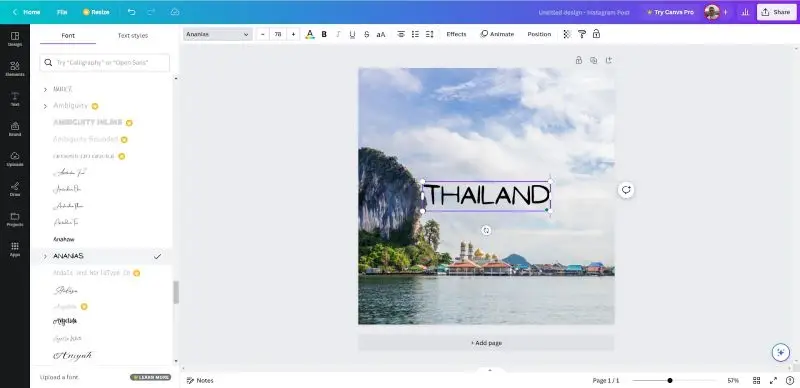Viewport: 800px width, 388px height.
Task: Click the font search field
Action: (105, 62)
